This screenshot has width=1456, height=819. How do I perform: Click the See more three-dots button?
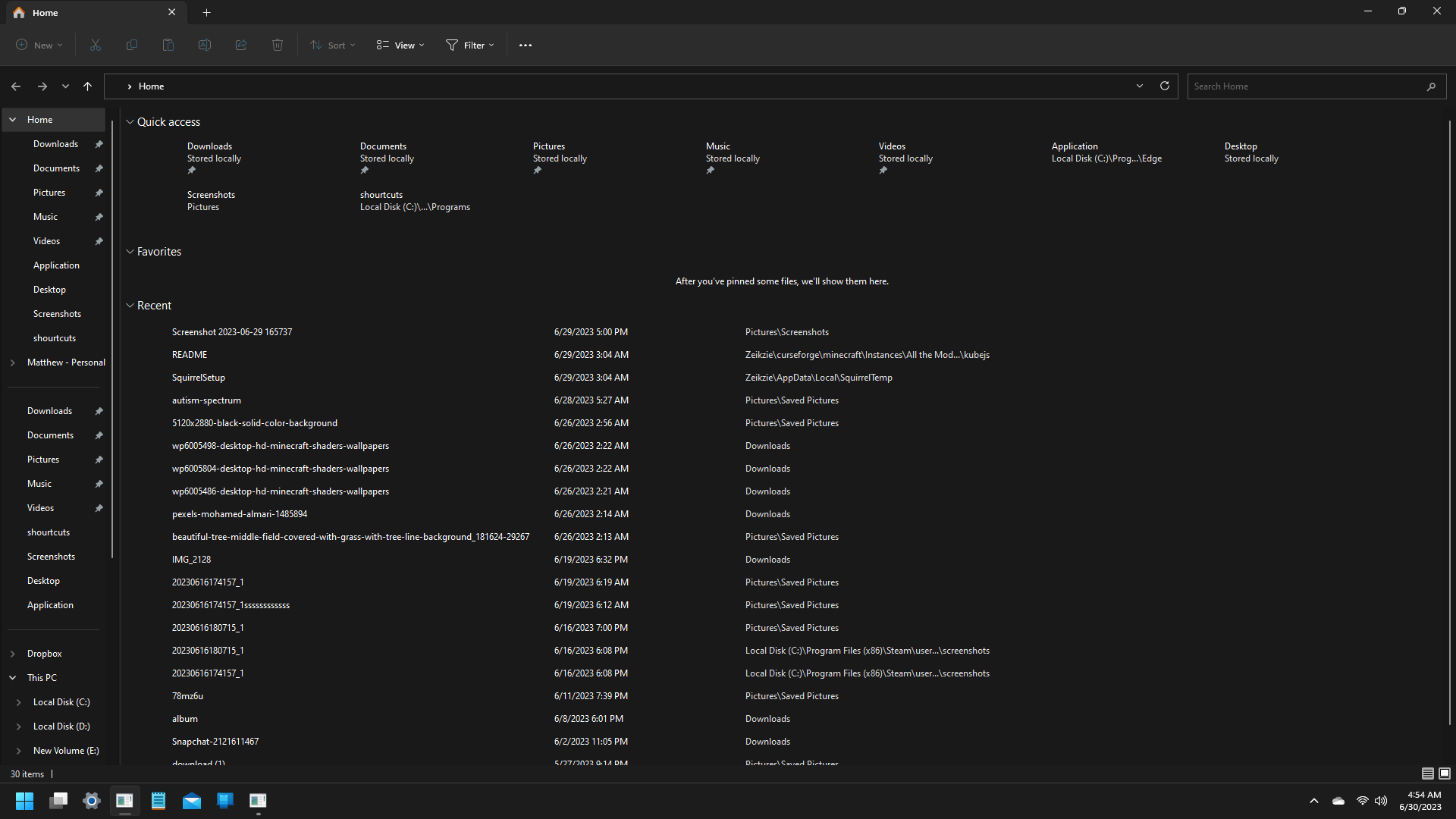[526, 45]
